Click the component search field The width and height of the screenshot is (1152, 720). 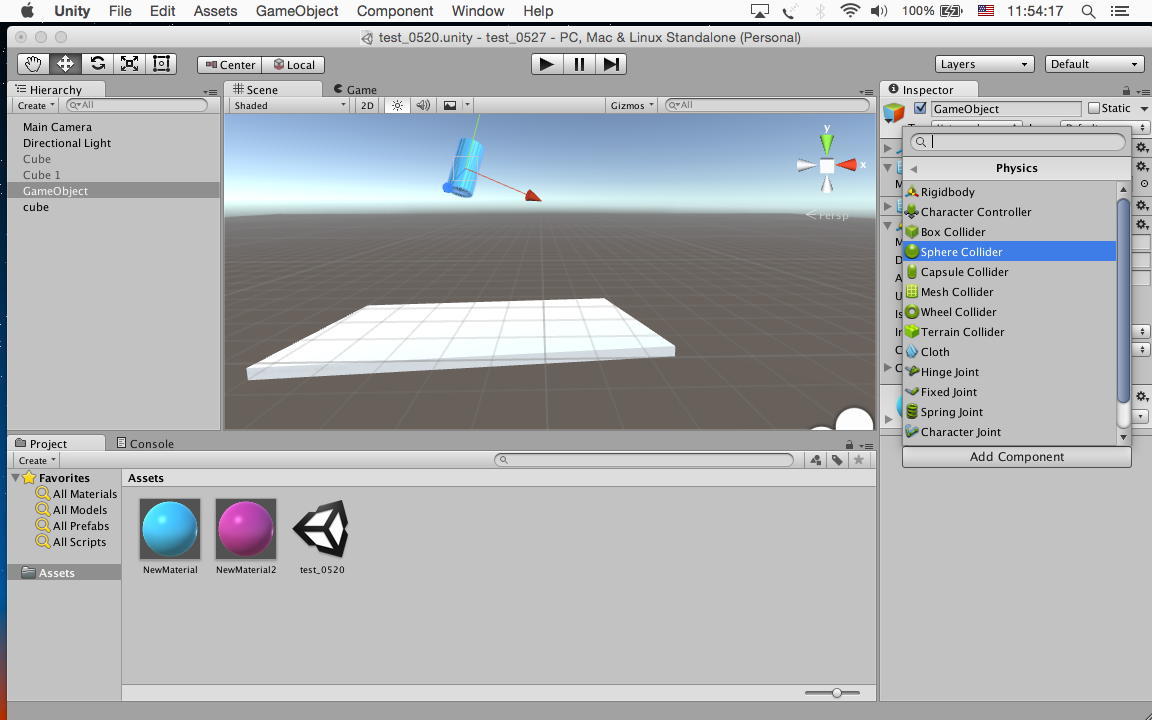[x=1018, y=142]
